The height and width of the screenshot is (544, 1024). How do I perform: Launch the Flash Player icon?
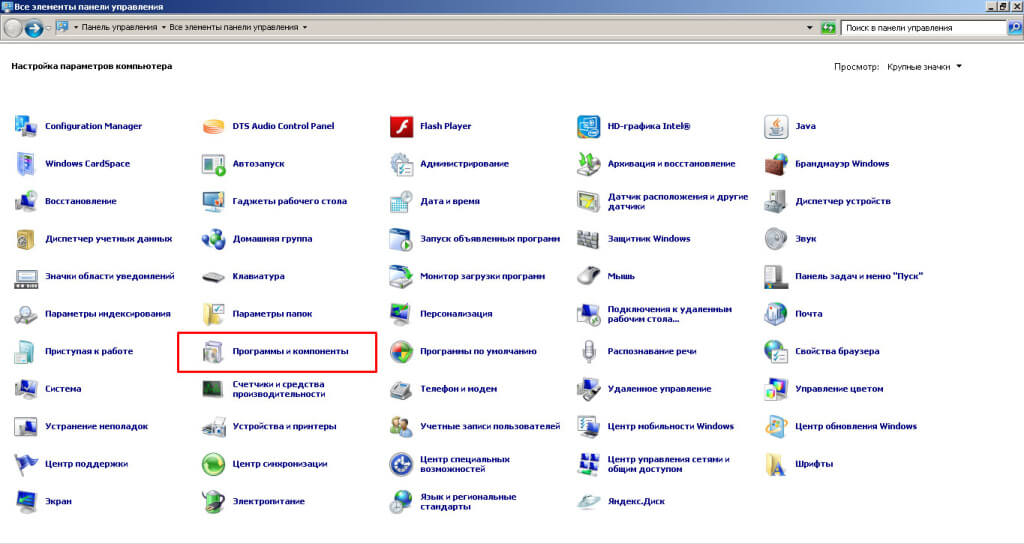(x=401, y=126)
